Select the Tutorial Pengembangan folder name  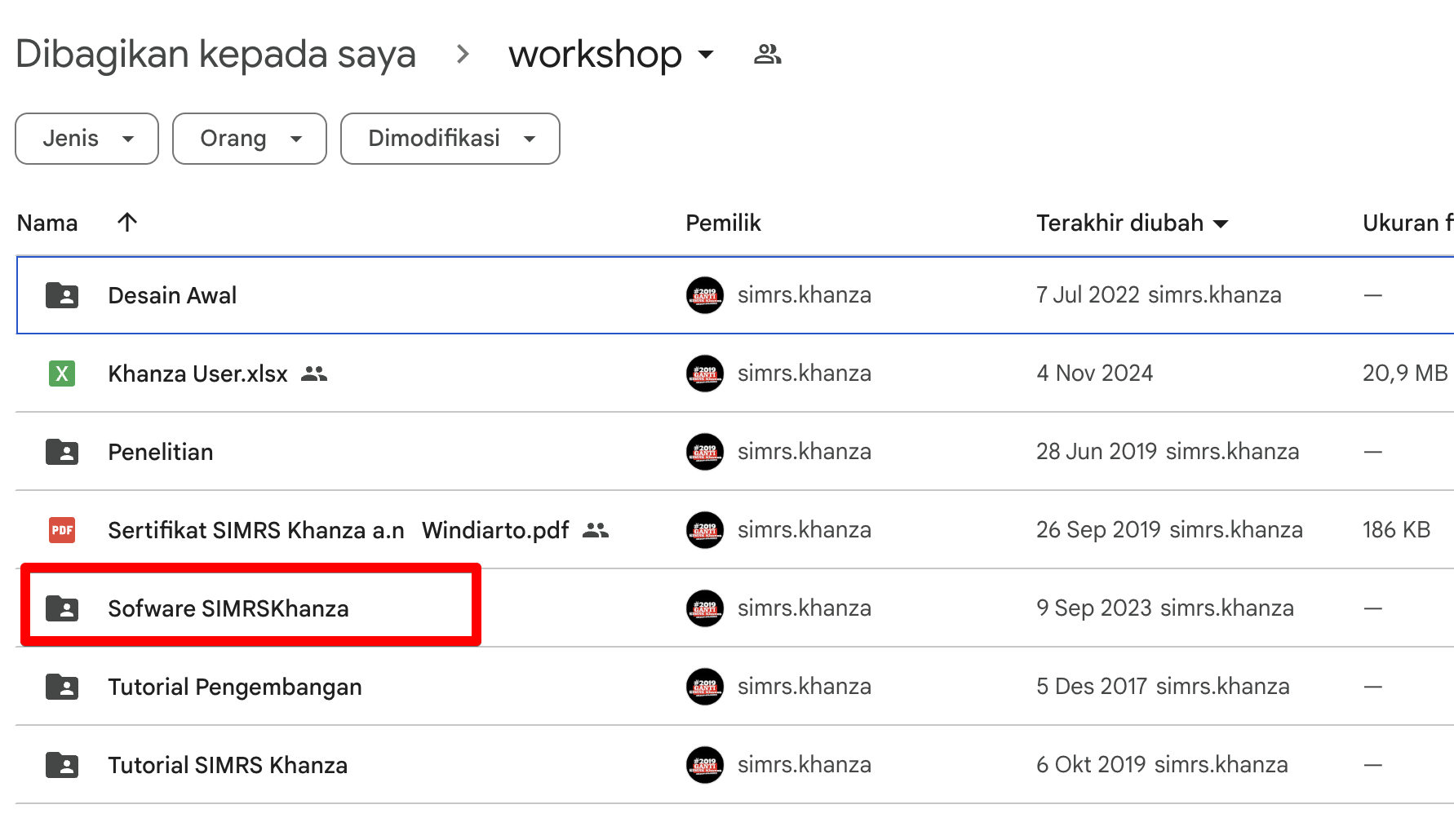click(235, 687)
